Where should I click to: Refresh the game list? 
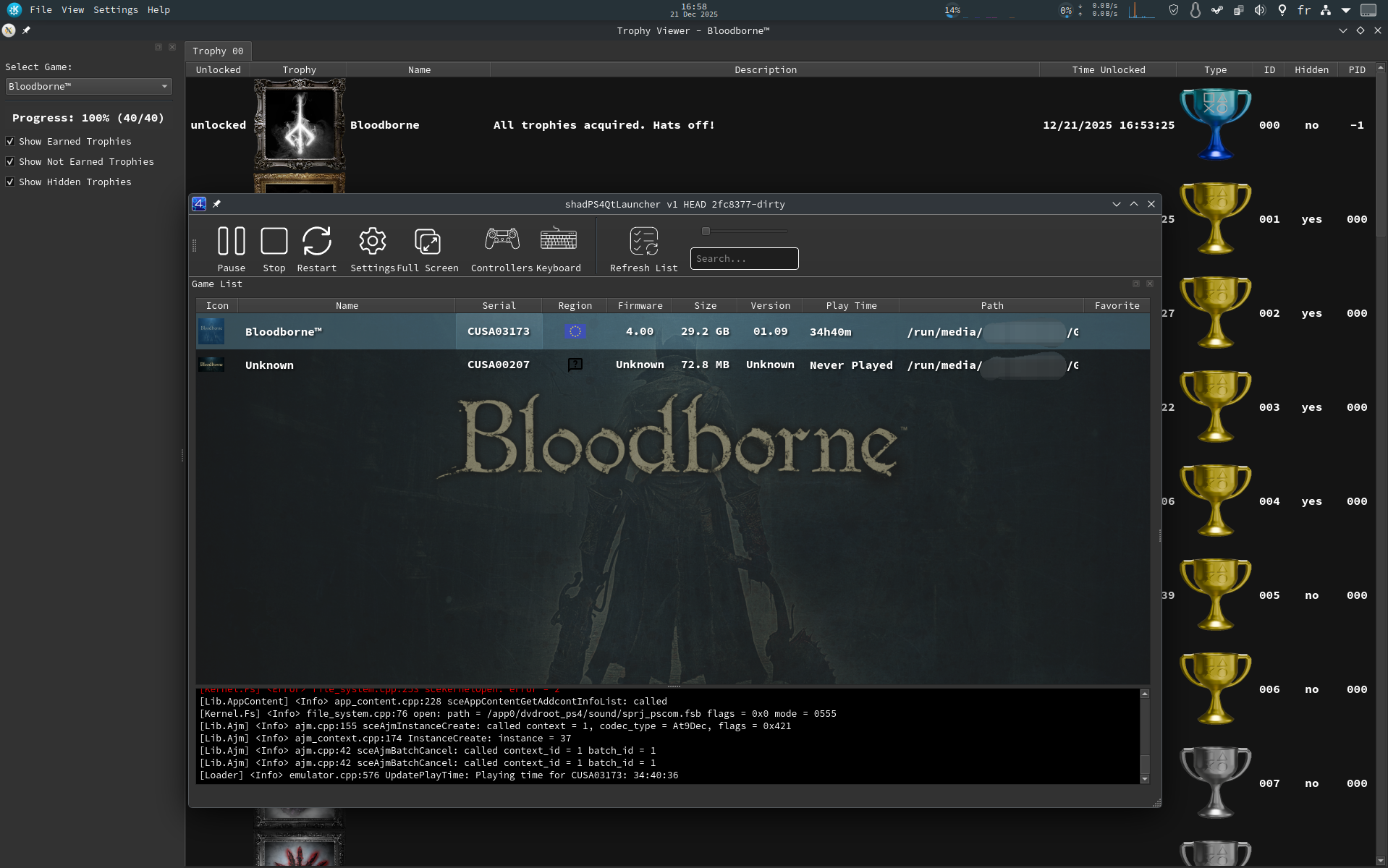(x=643, y=249)
